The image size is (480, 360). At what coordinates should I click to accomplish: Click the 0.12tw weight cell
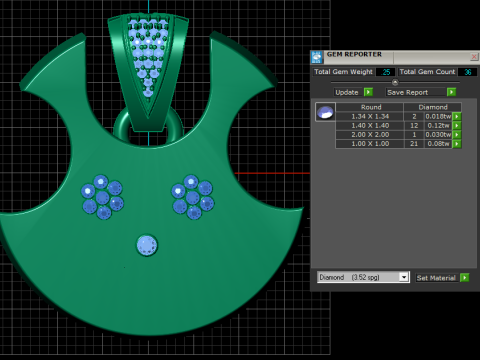[438, 125]
